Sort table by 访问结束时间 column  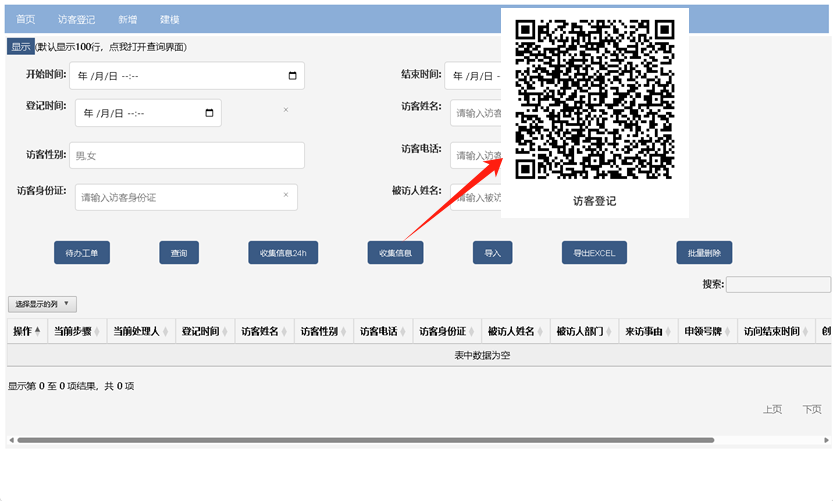[x=777, y=332]
